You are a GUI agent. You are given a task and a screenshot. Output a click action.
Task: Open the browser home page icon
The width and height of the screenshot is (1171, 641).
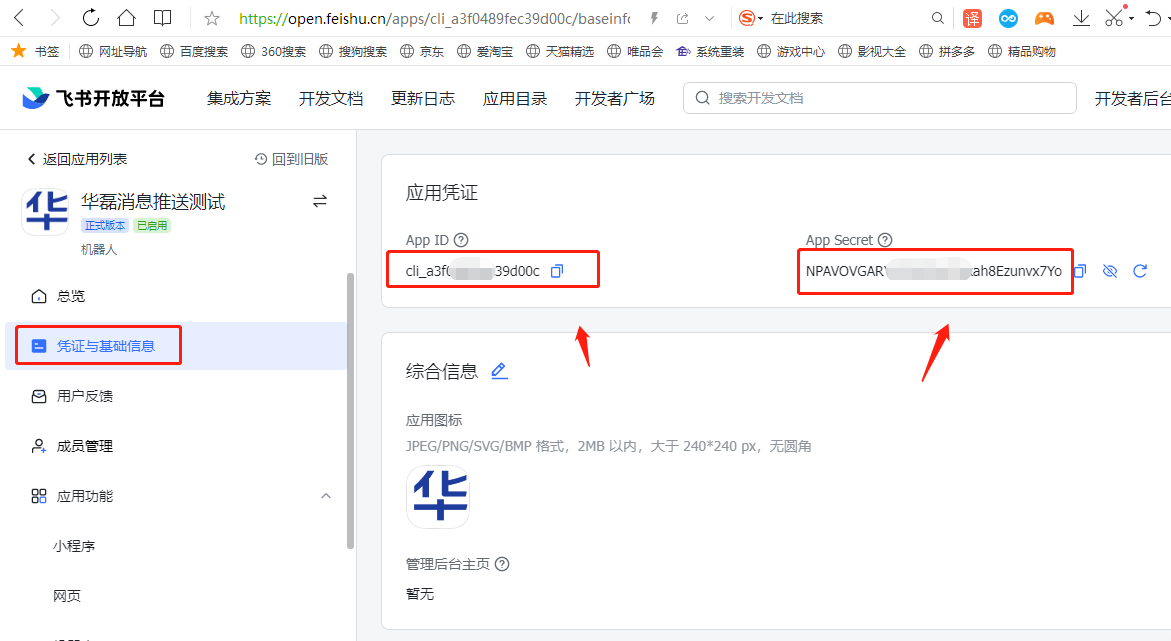(126, 18)
